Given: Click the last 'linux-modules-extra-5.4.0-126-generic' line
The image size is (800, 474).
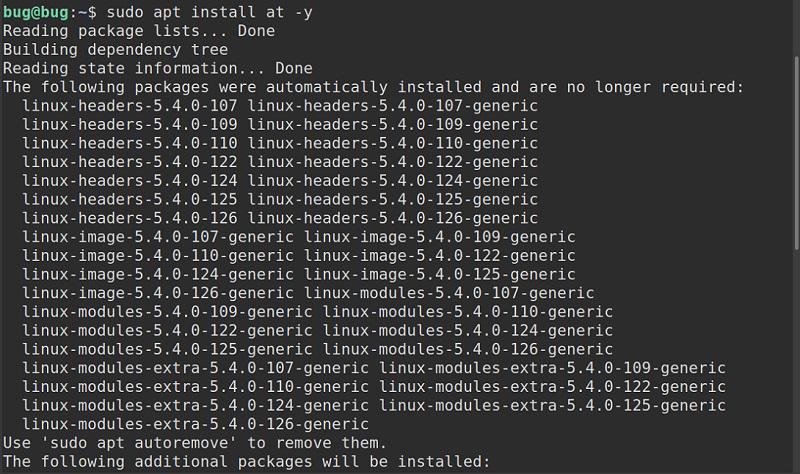Looking at the screenshot, I should (x=195, y=425).
